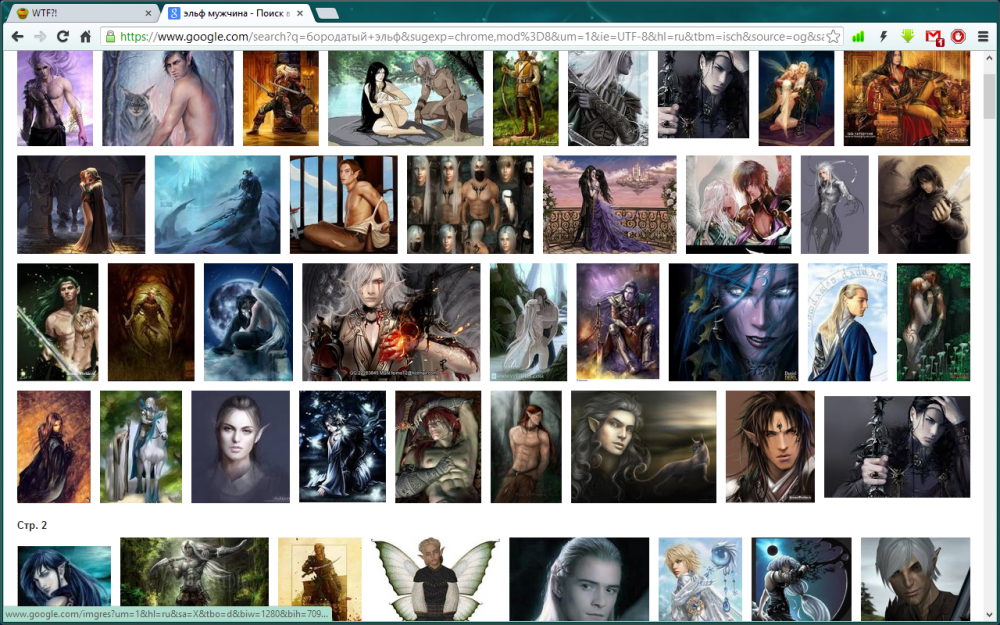Open a new tab with the blank tab button

(x=327, y=13)
